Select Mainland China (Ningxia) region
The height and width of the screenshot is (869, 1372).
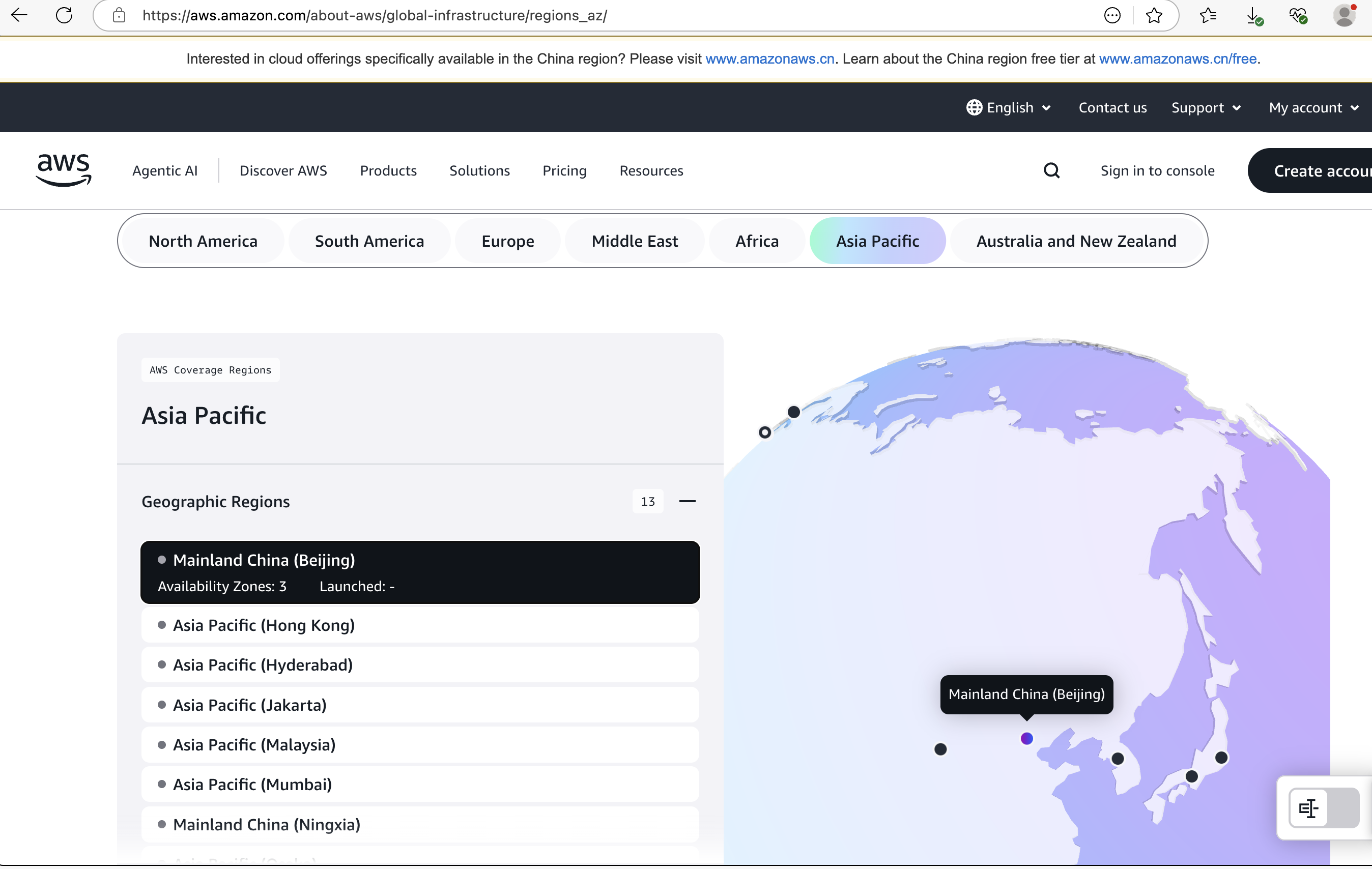point(420,824)
